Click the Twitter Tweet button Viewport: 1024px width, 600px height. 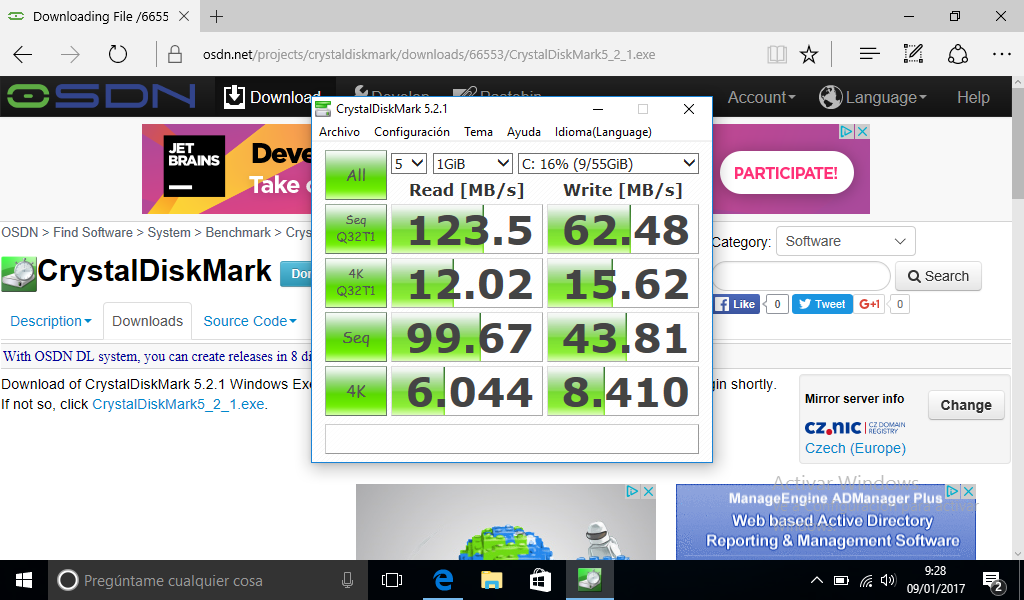(x=822, y=304)
